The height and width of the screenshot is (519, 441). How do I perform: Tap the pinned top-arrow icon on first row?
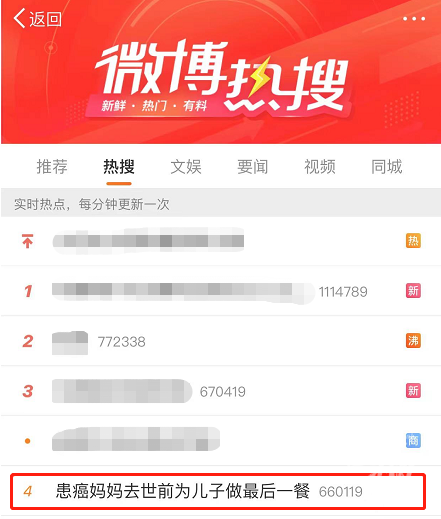pyautogui.click(x=28, y=241)
